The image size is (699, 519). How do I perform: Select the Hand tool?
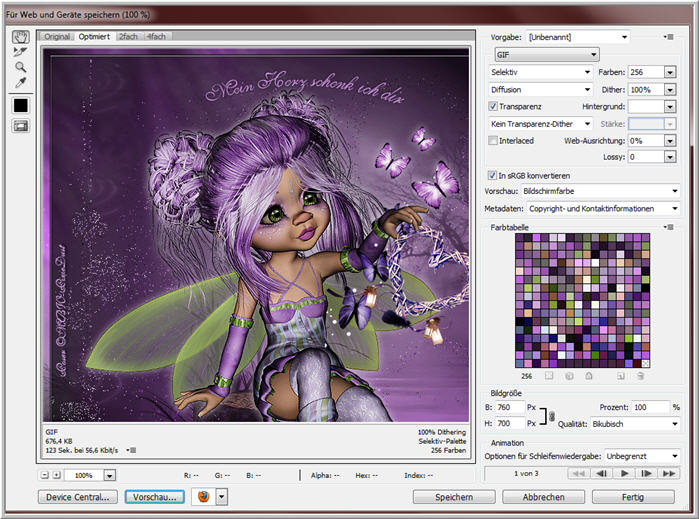click(x=21, y=37)
